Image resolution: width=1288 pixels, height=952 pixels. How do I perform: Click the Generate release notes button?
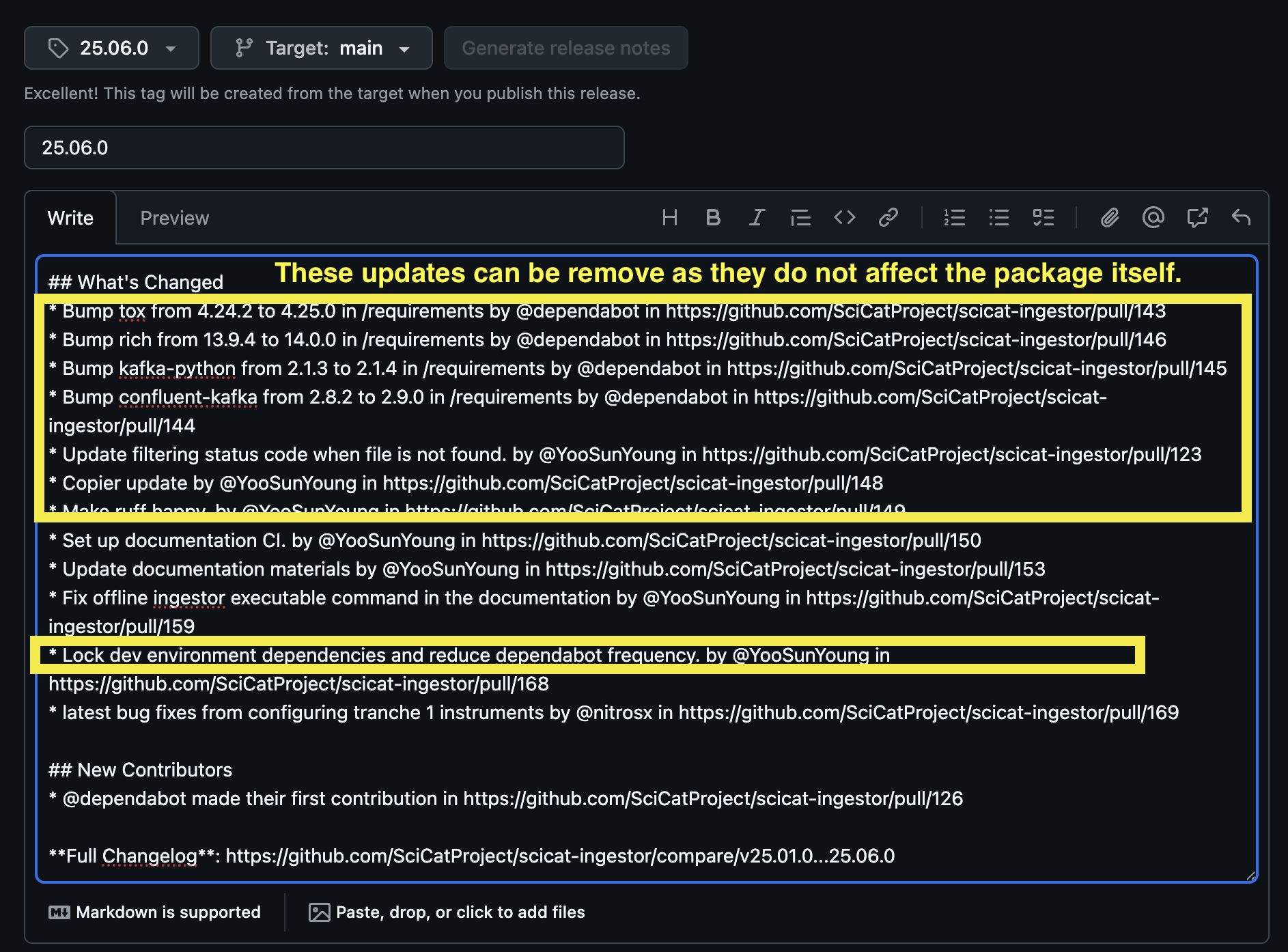(565, 48)
